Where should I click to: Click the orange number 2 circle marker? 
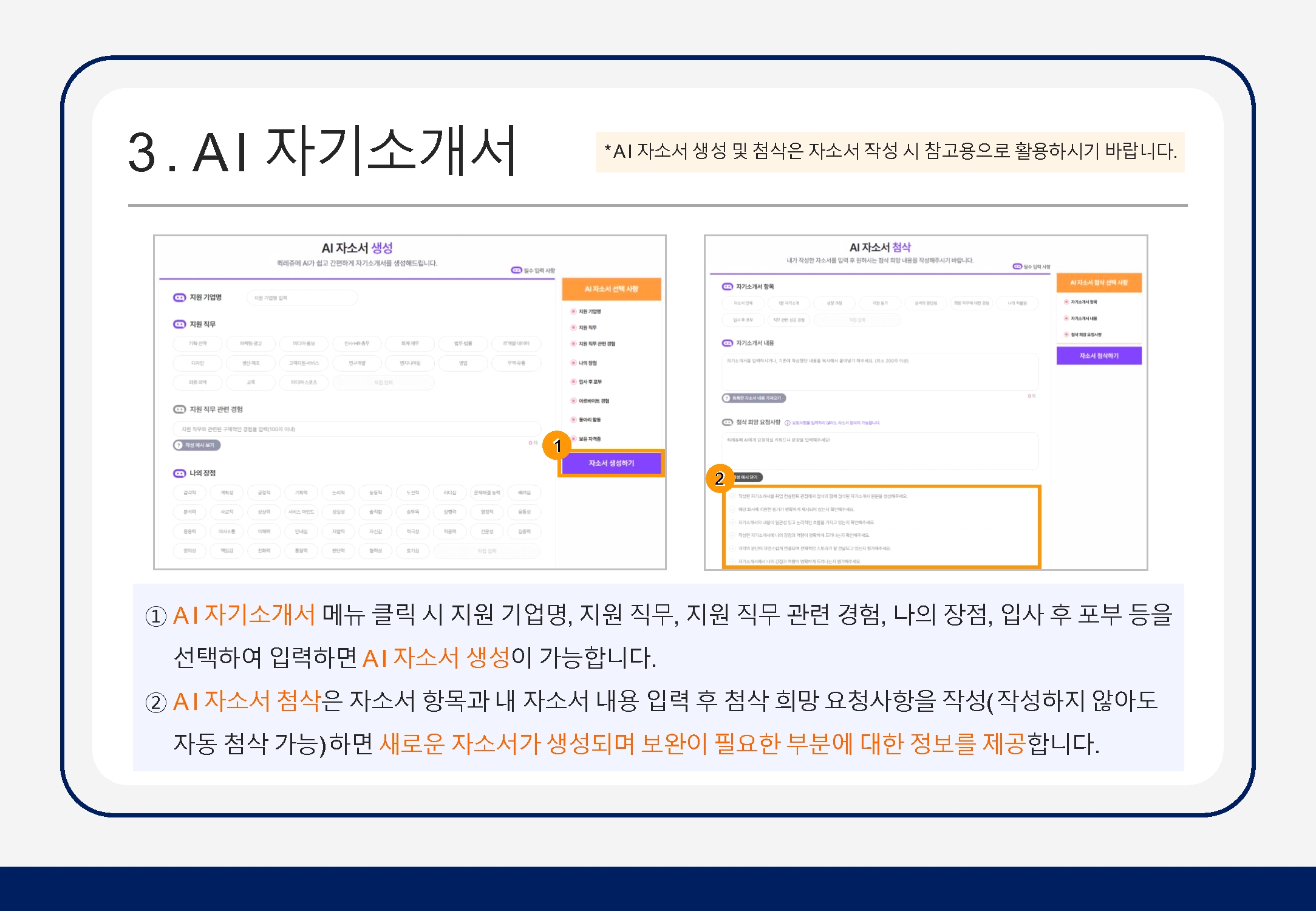coord(720,479)
